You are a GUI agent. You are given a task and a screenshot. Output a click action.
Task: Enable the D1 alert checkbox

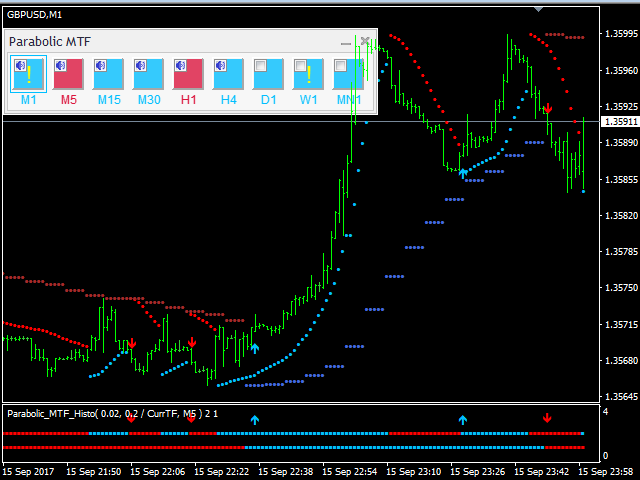[260, 65]
